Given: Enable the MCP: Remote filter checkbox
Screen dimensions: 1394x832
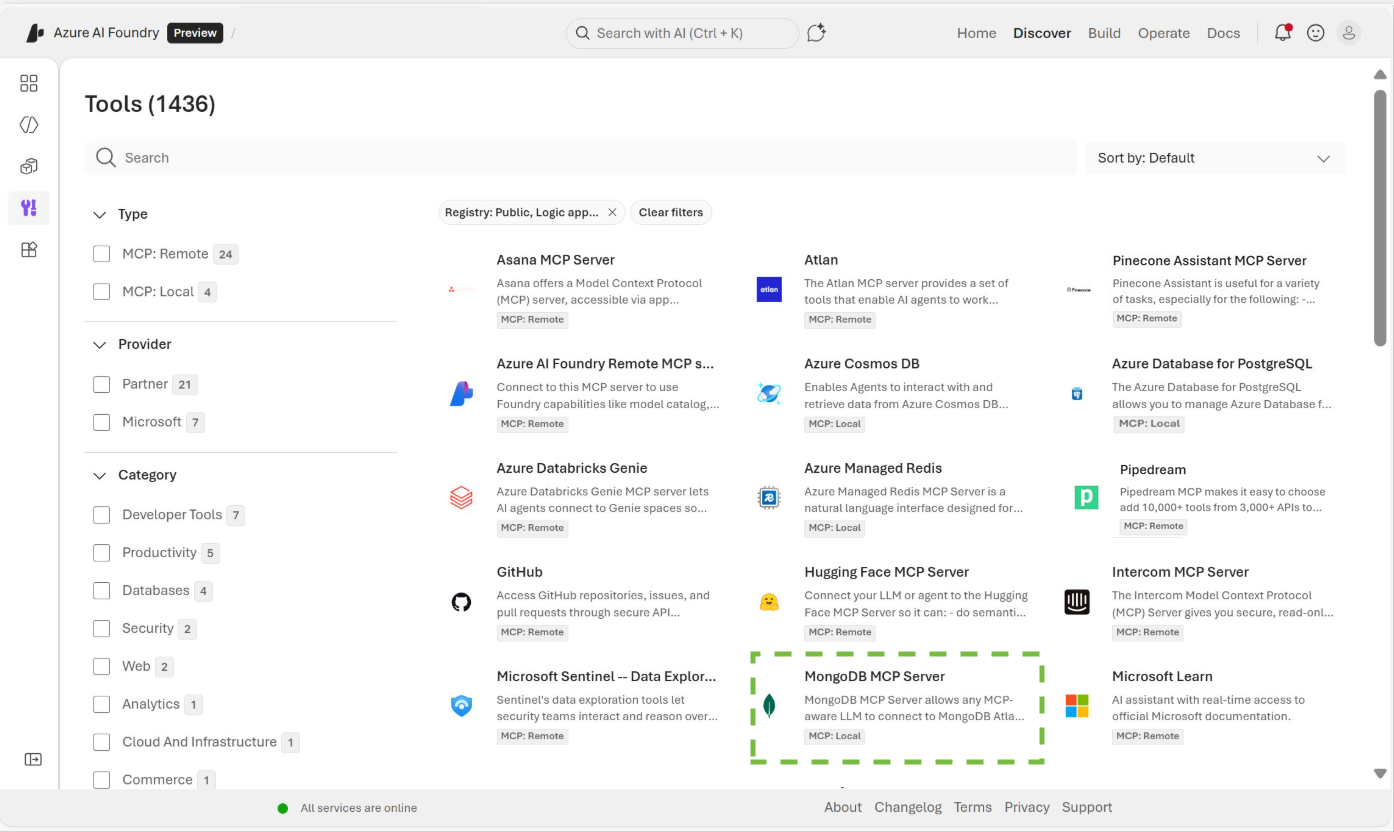Looking at the screenshot, I should click(x=101, y=253).
